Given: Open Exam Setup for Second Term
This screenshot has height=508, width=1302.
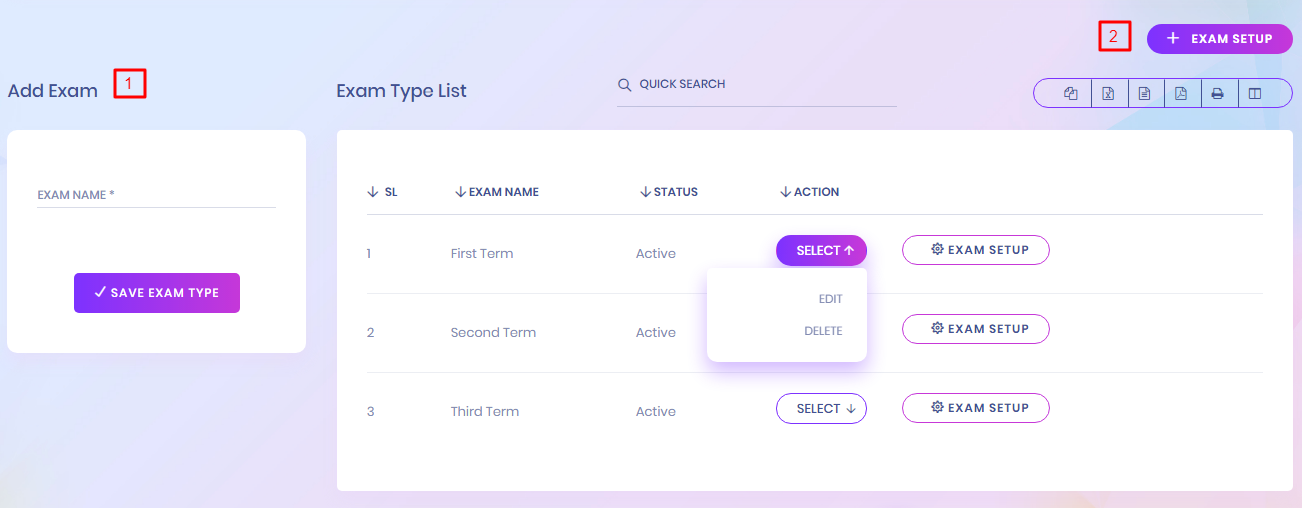Looking at the screenshot, I should point(975,329).
